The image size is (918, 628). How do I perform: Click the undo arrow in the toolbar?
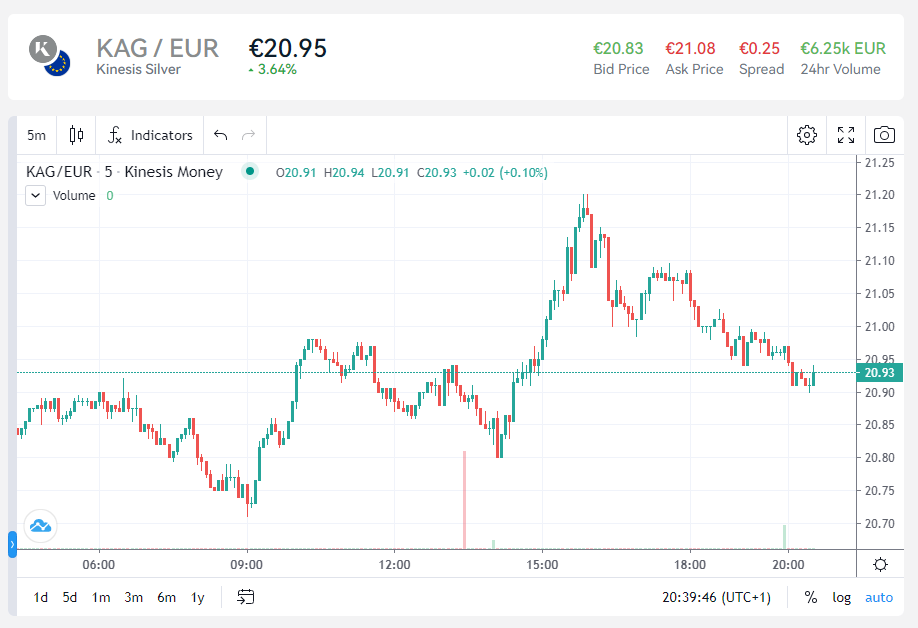point(221,134)
